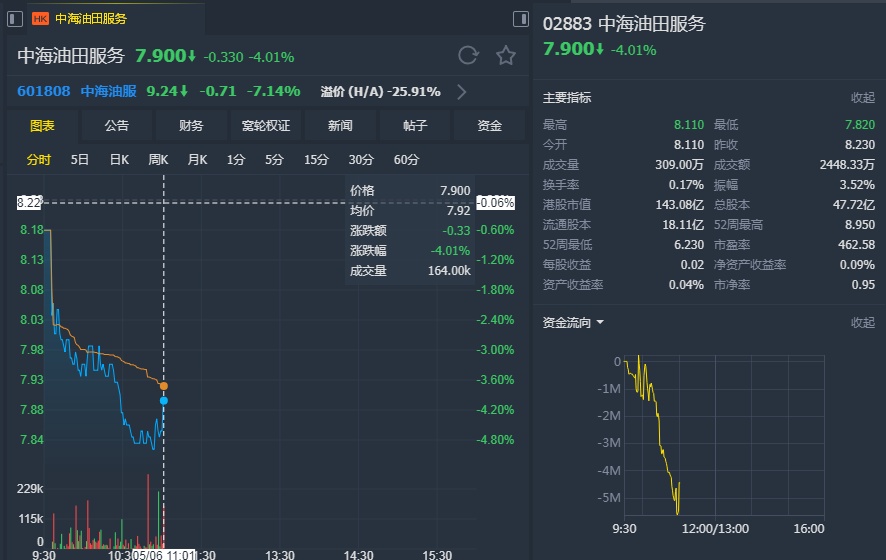
Task: Click the 02883 中海油田服务 header title
Action: point(624,24)
